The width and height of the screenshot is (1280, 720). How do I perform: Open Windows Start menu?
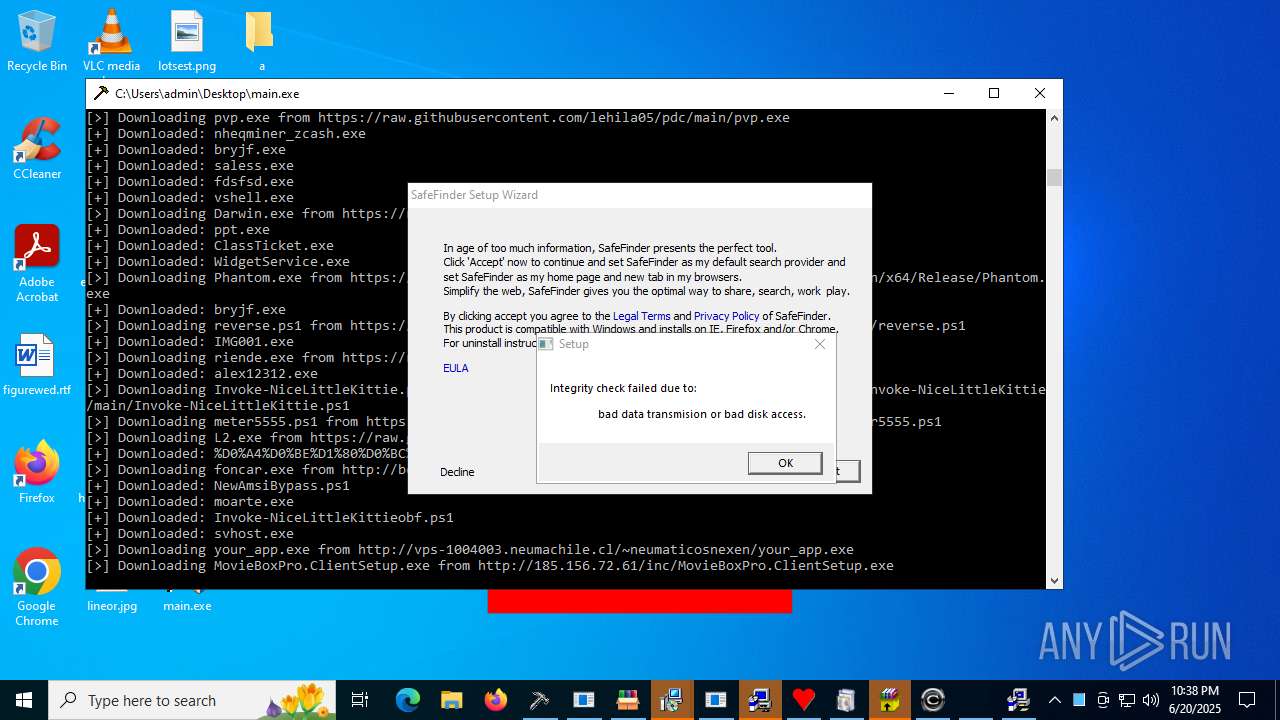pos(24,700)
